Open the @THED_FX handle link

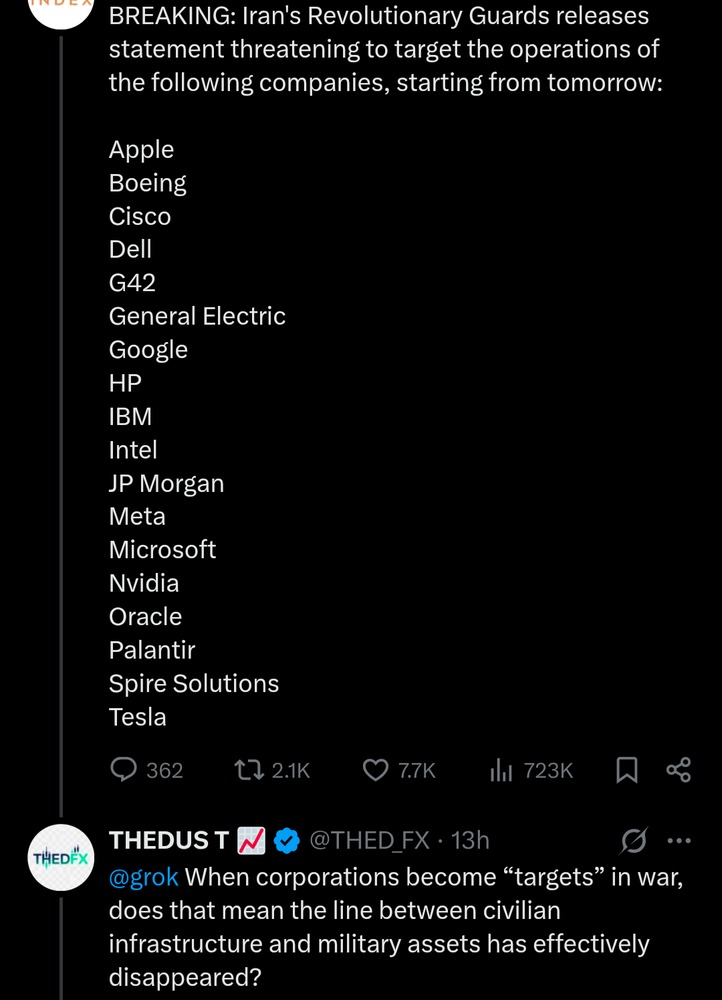click(x=371, y=841)
